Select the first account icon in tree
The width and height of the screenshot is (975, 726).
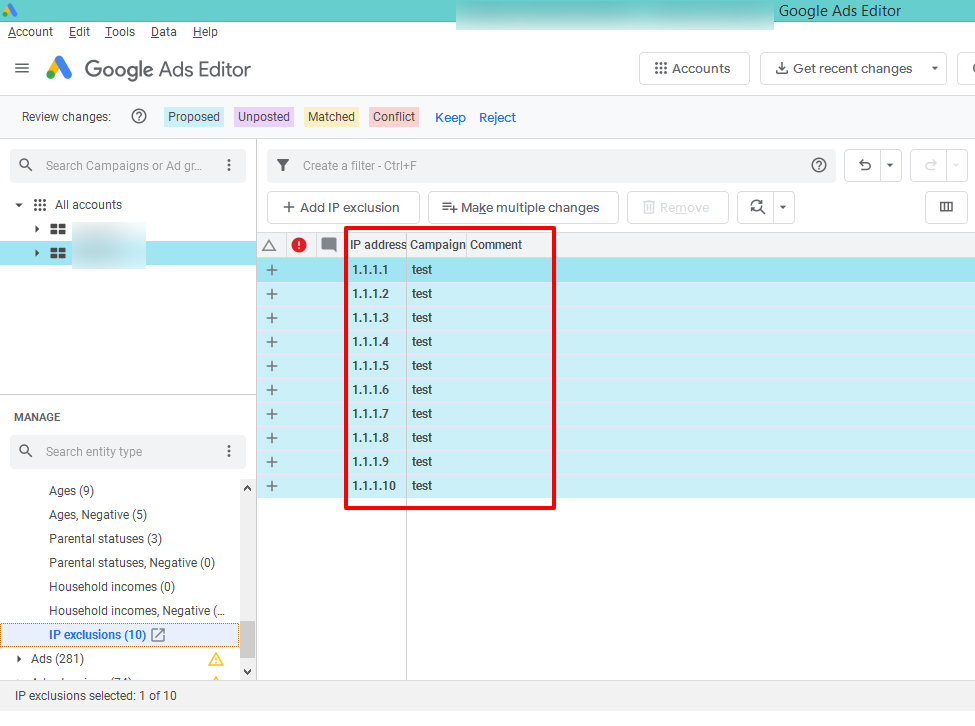[58, 229]
